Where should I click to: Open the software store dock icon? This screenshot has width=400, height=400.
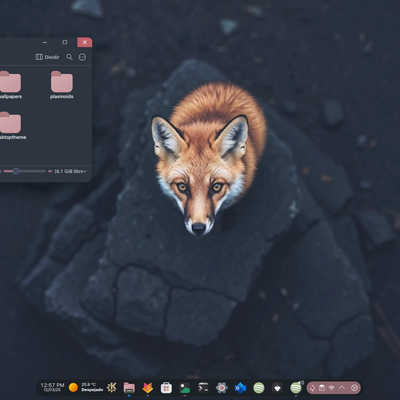(166, 388)
